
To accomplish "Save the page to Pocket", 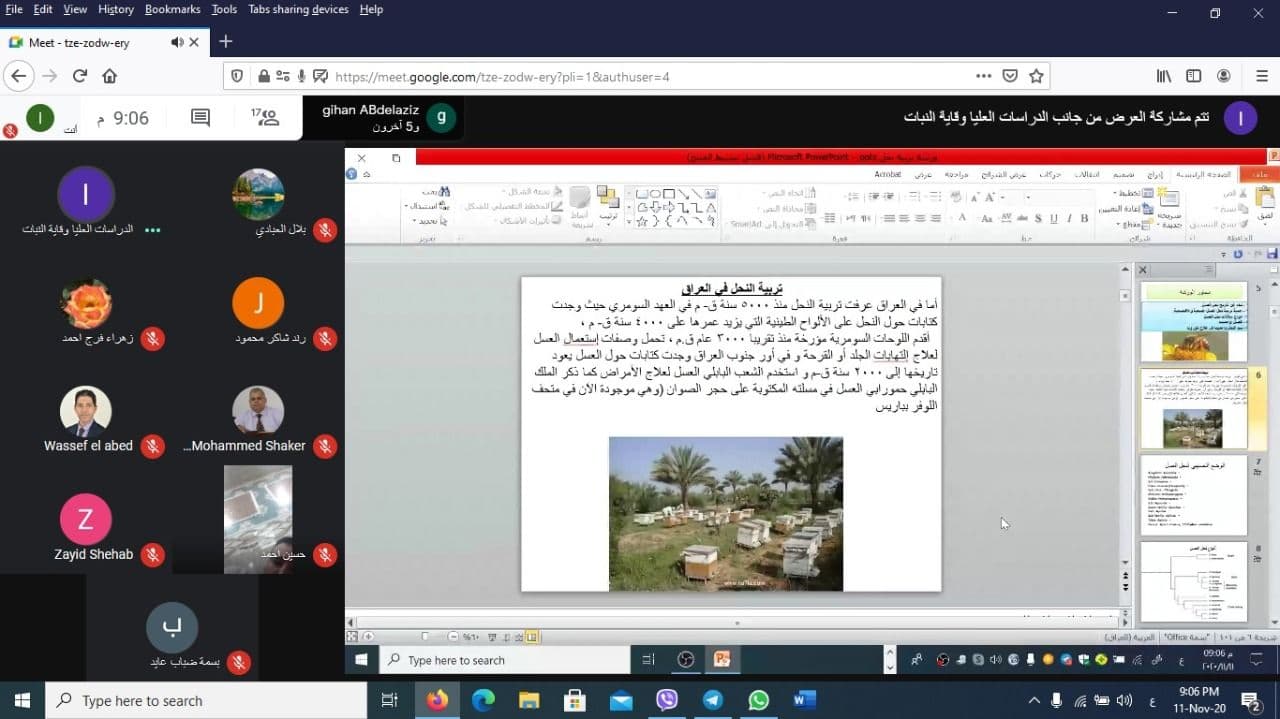I will [1010, 76].
